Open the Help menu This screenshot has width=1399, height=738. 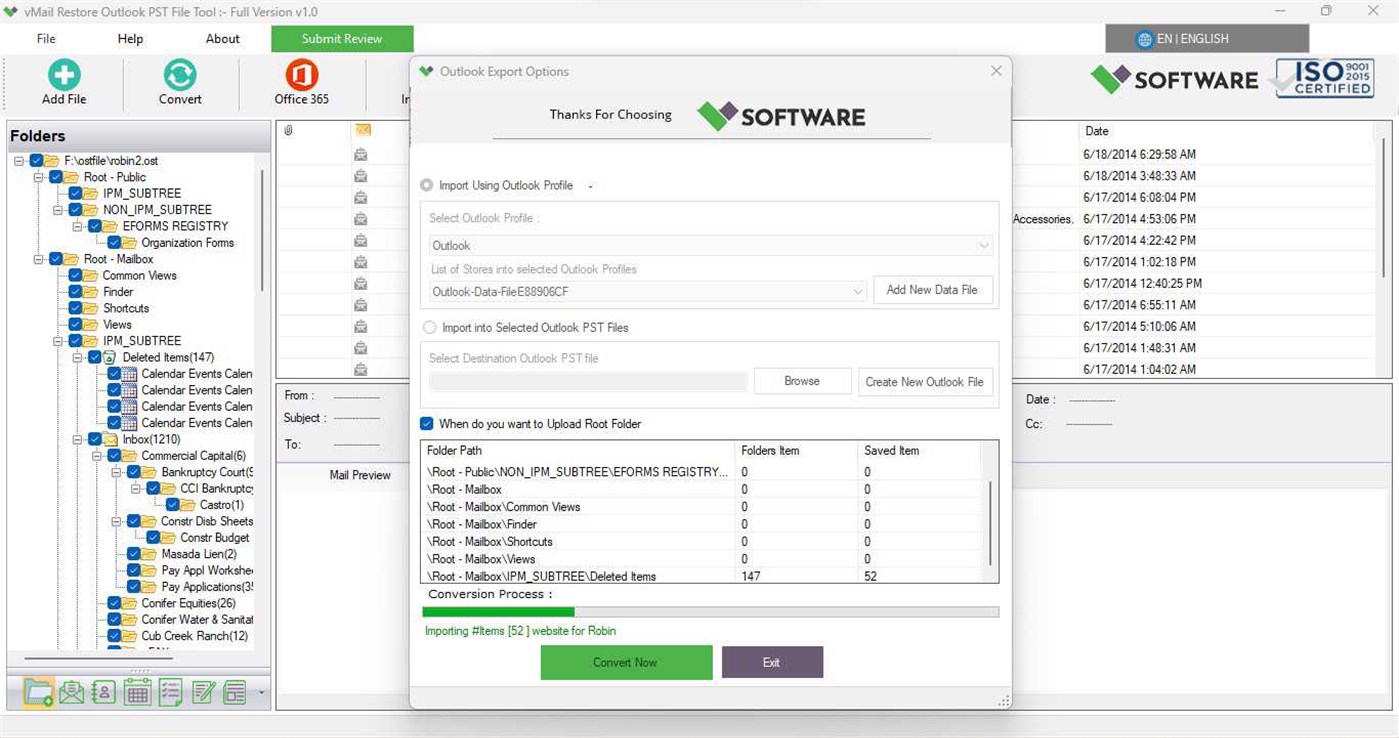129,38
